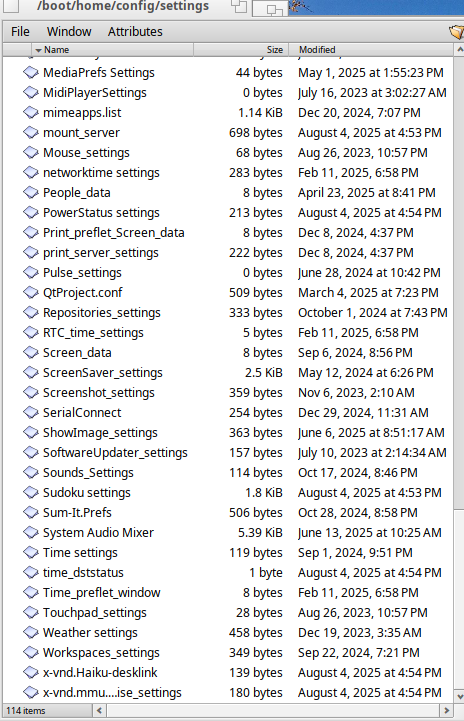Select the Weather settings file icon
464x721 pixels.
click(x=31, y=633)
